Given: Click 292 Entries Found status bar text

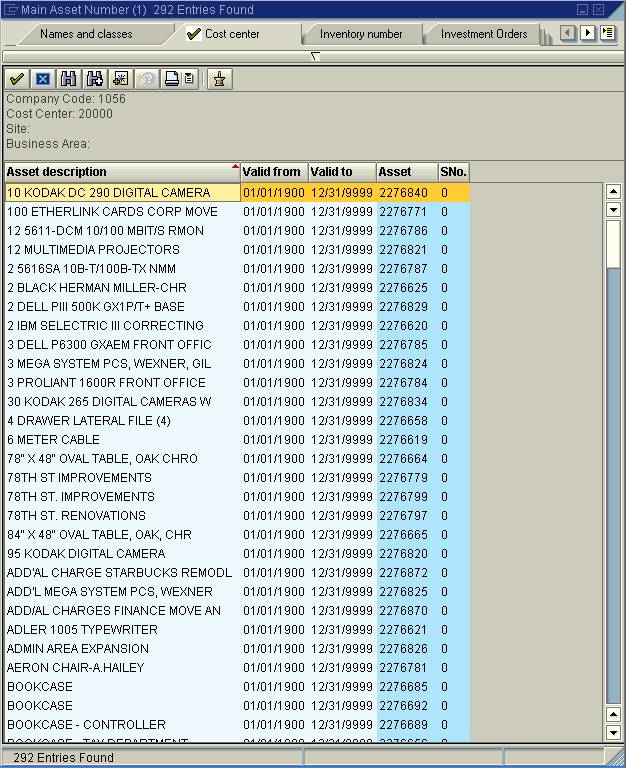Looking at the screenshot, I should [x=63, y=757].
